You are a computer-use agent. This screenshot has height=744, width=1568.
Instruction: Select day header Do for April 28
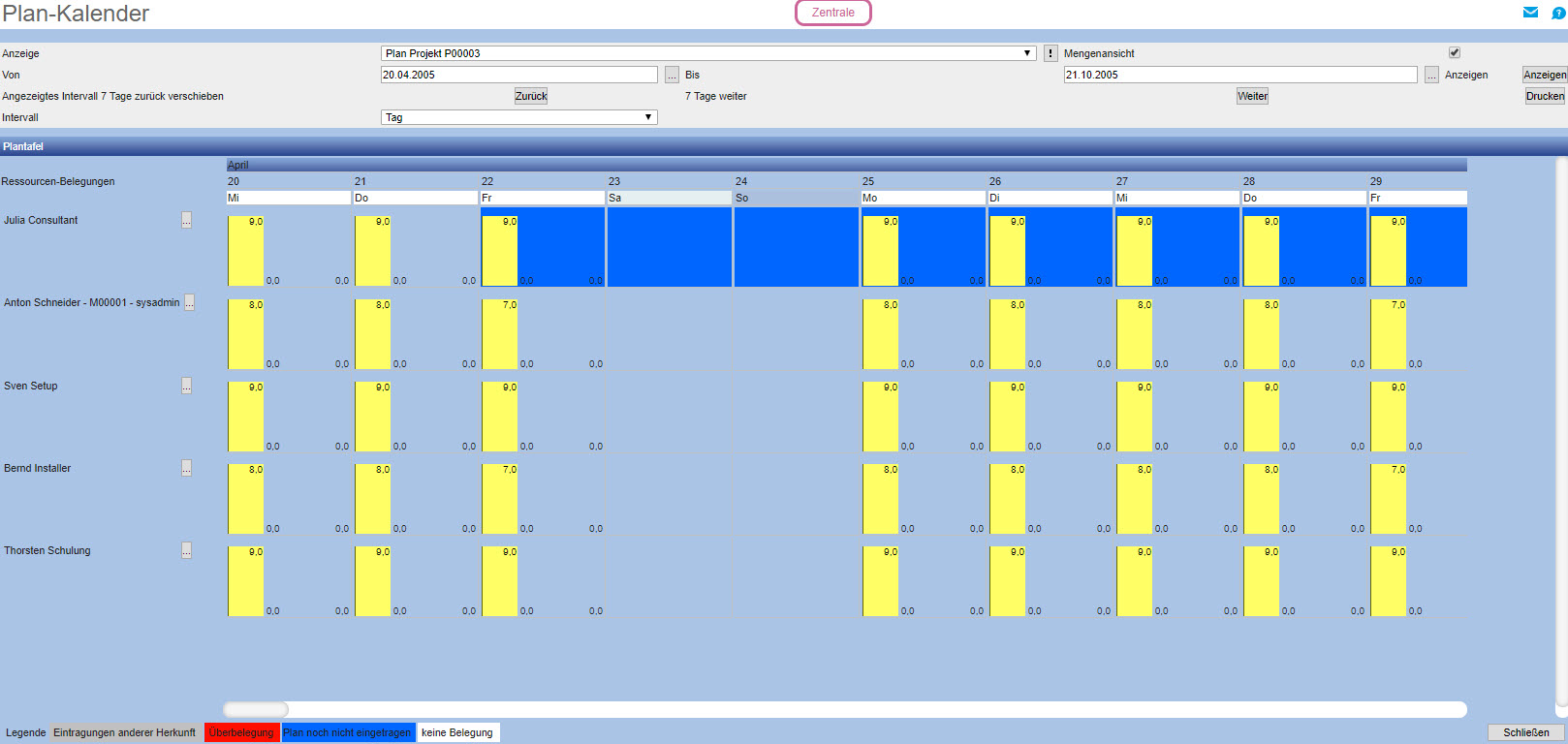click(1304, 198)
